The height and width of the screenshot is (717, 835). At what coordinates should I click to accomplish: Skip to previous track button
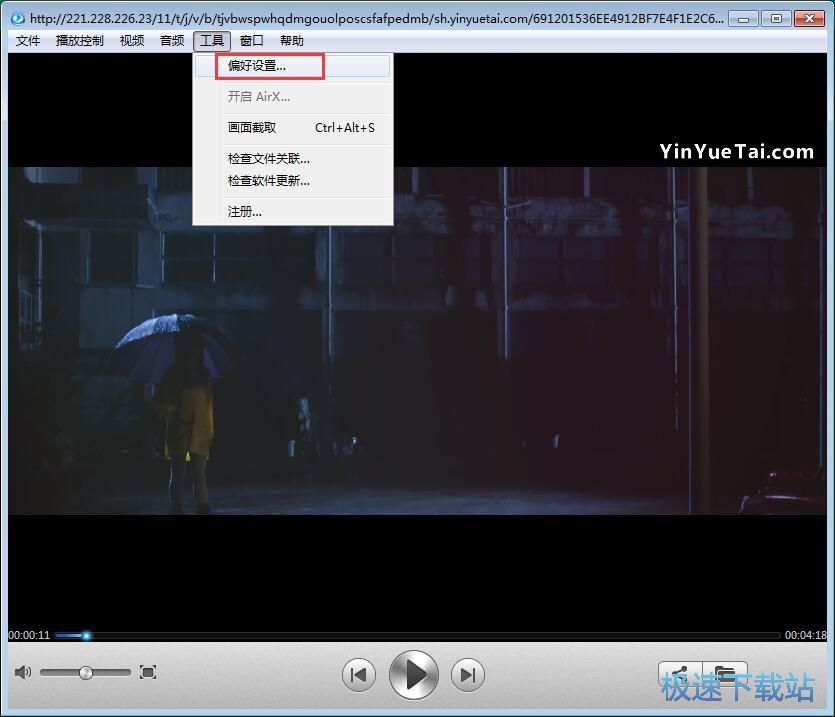[359, 675]
